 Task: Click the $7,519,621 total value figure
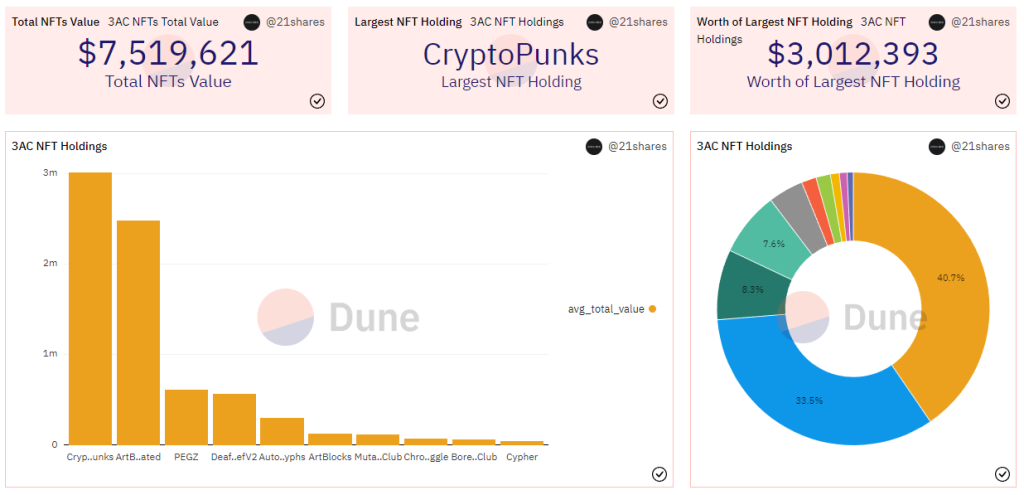coord(168,53)
